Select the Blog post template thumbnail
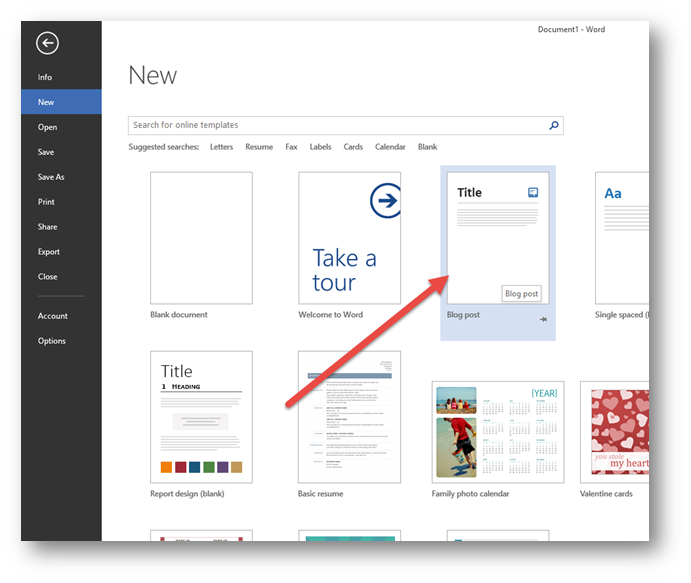This screenshot has width=691, height=583. coord(497,238)
